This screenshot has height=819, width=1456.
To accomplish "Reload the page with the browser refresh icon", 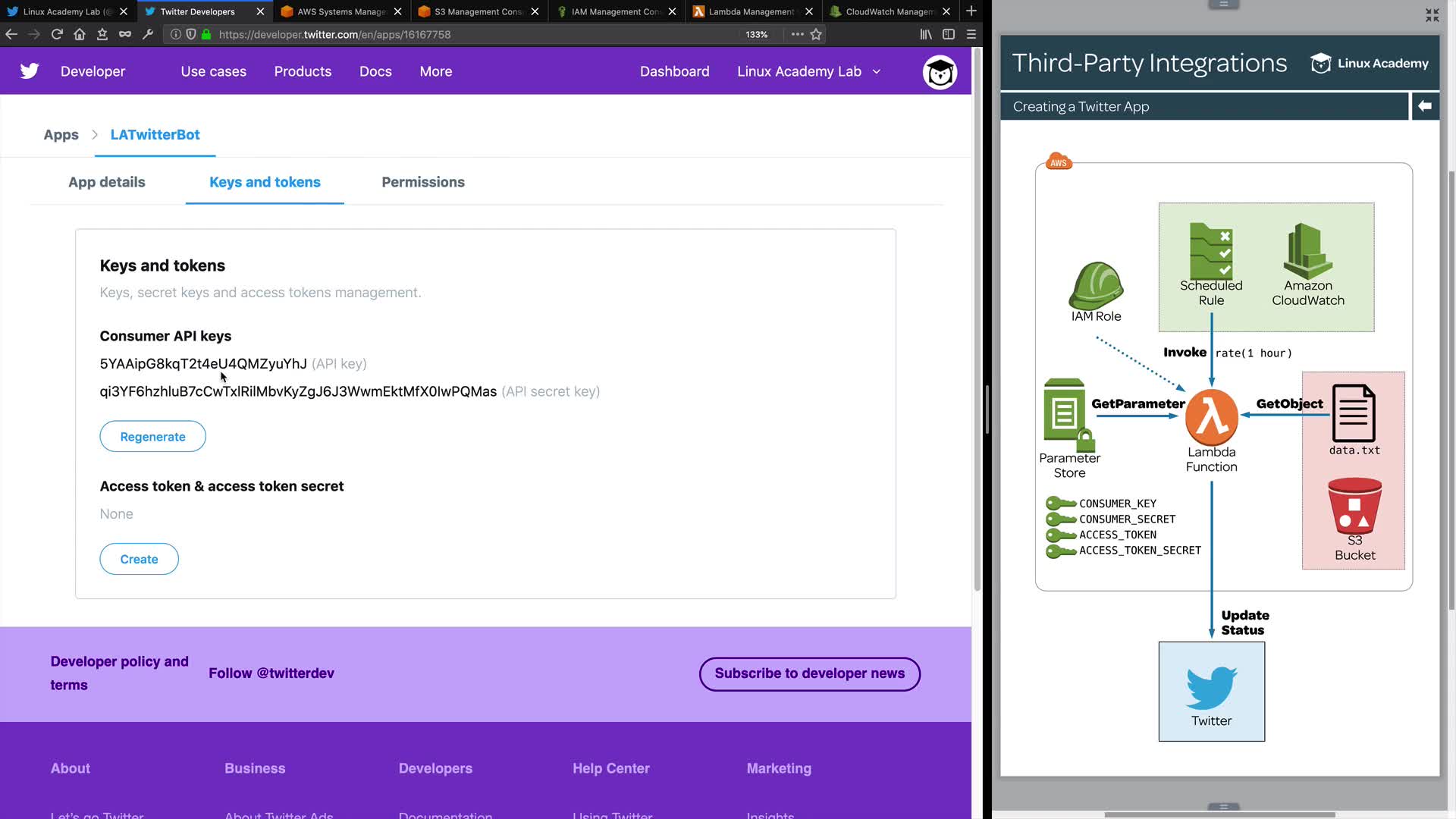I will [x=57, y=34].
